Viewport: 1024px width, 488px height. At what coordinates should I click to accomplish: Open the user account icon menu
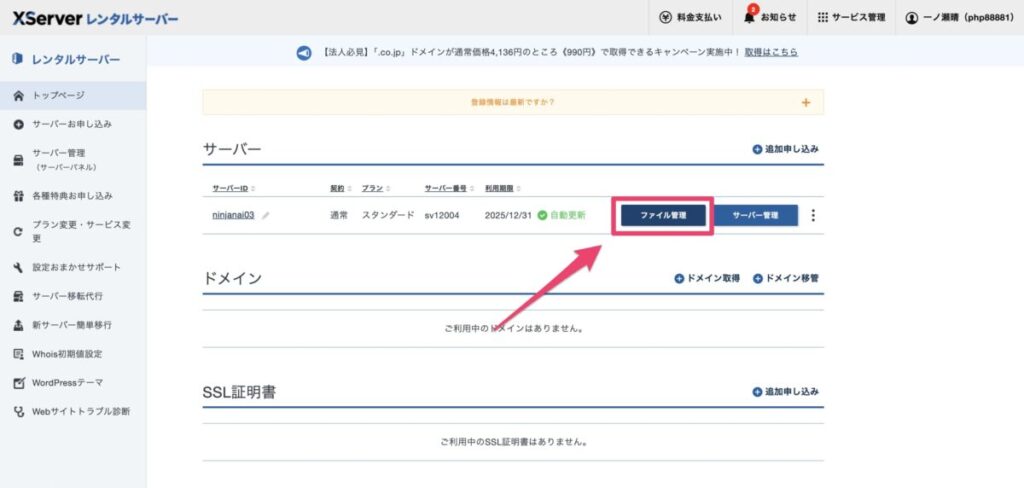912,18
